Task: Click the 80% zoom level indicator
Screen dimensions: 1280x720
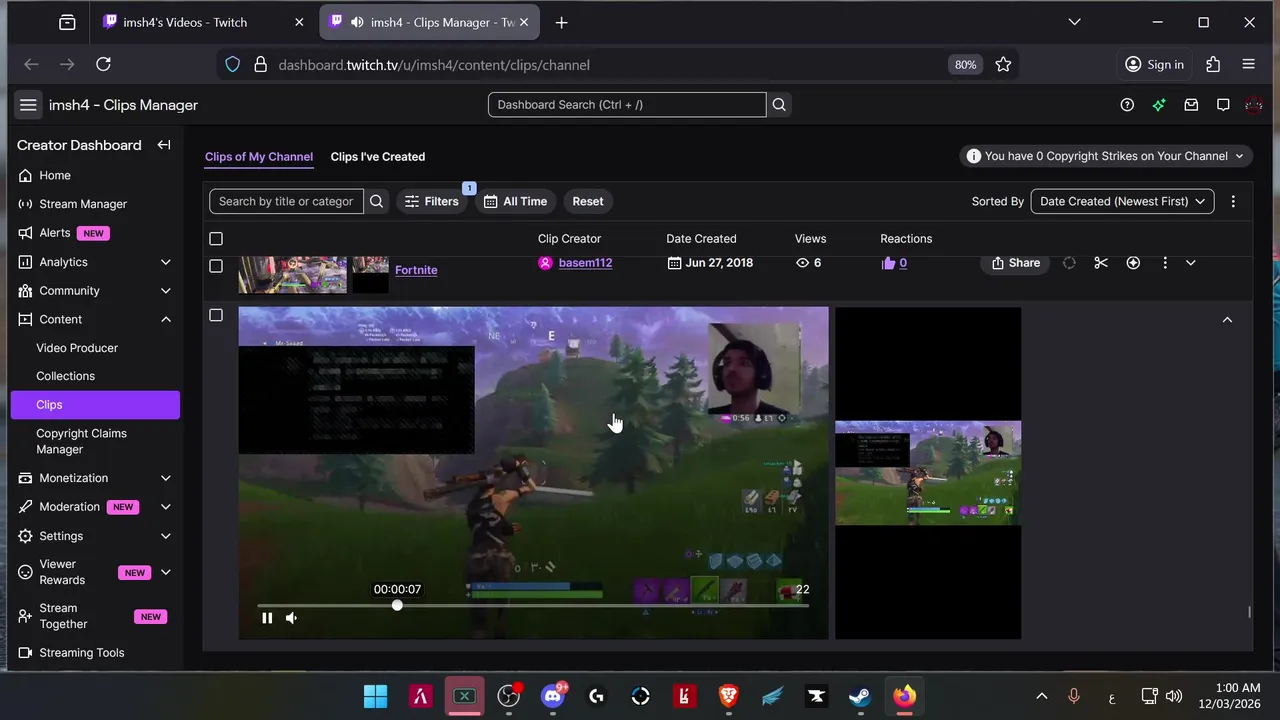Action: click(x=965, y=64)
